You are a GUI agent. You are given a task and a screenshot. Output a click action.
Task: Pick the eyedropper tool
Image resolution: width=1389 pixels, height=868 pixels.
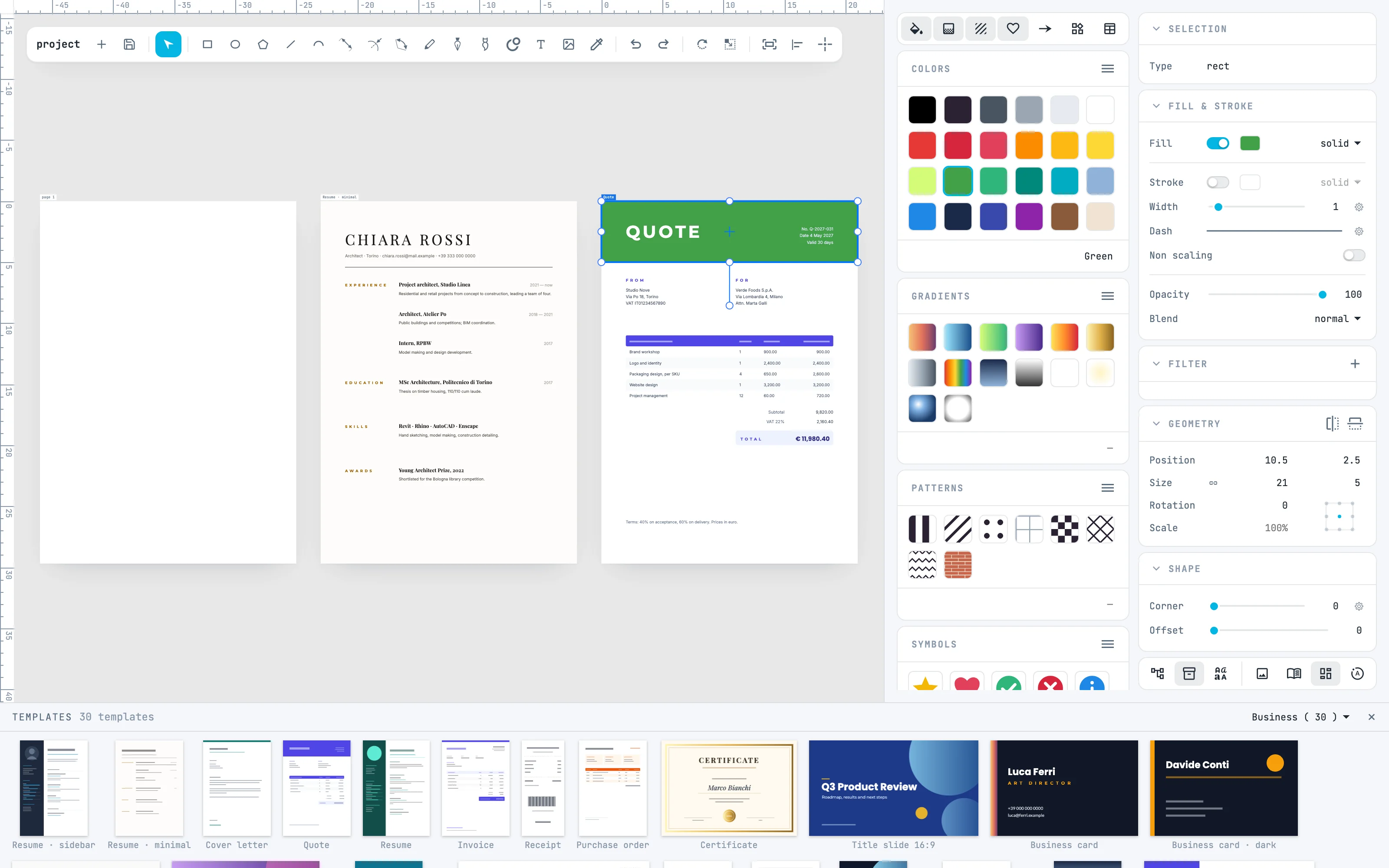[596, 44]
